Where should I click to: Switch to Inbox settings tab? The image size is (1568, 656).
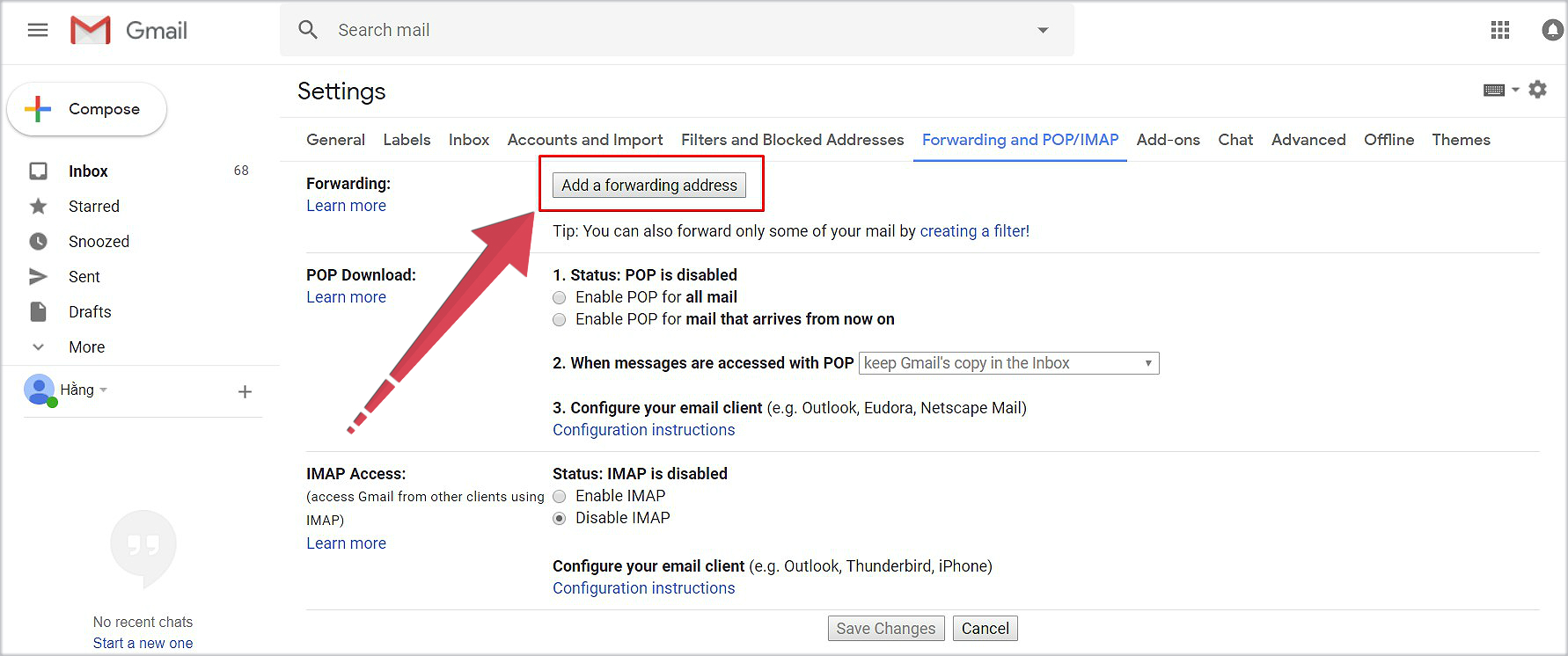(x=469, y=140)
